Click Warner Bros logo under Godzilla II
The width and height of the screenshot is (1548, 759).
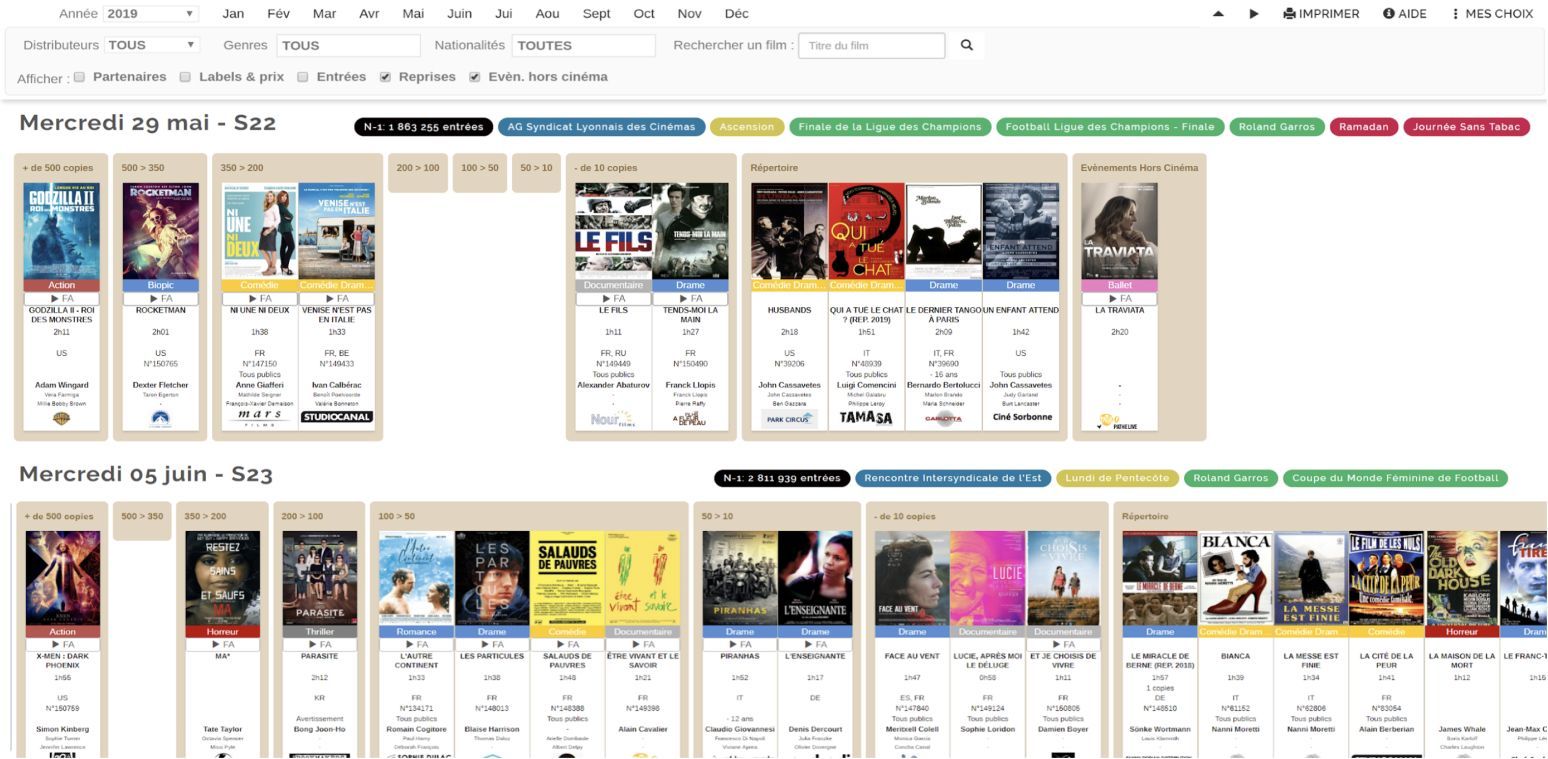[62, 419]
